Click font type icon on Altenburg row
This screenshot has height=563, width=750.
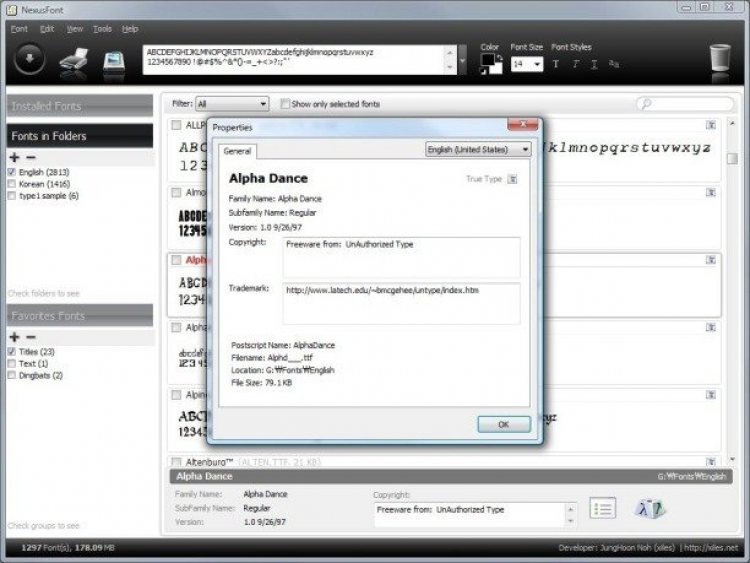coord(711,462)
